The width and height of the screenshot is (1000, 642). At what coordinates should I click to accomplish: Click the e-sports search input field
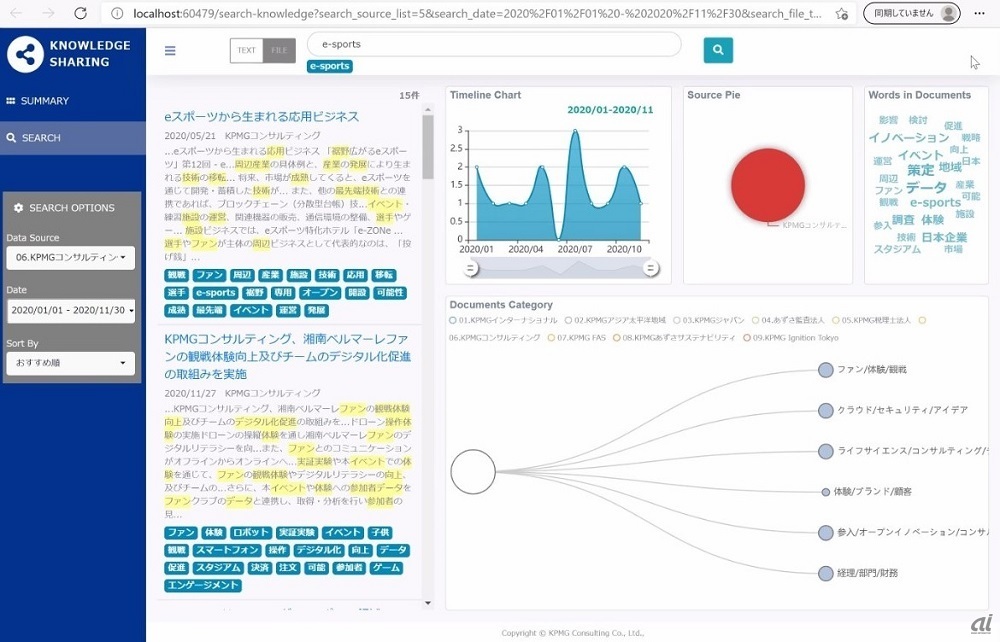[x=494, y=45]
